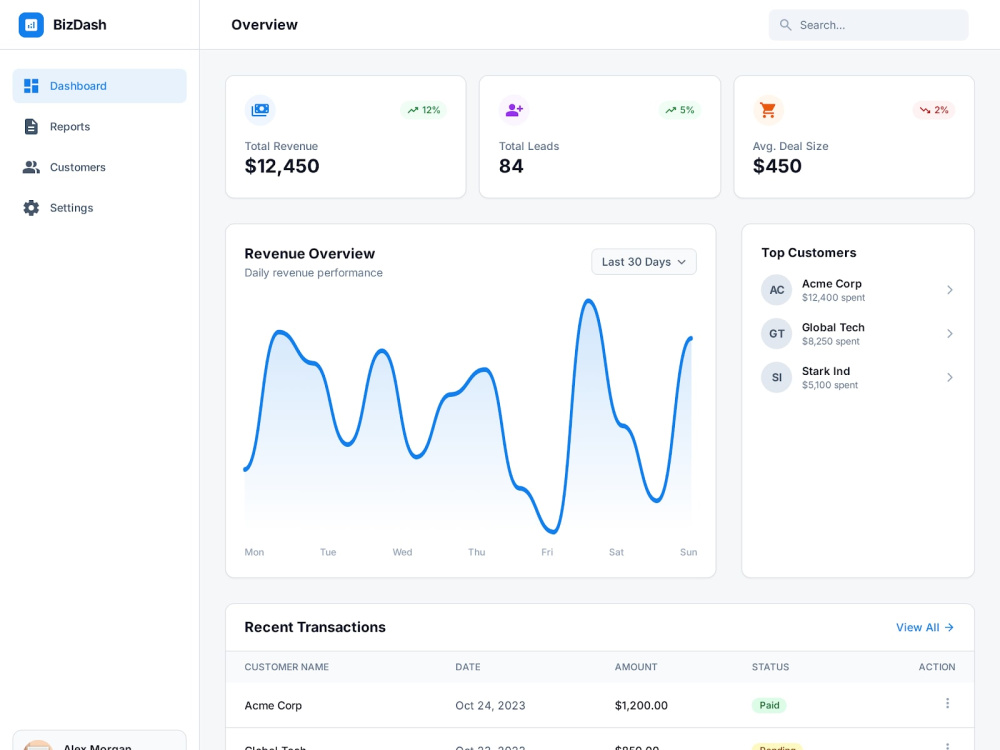This screenshot has height=750, width=1000.
Task: Open the Settings menu item
Action: click(x=99, y=208)
